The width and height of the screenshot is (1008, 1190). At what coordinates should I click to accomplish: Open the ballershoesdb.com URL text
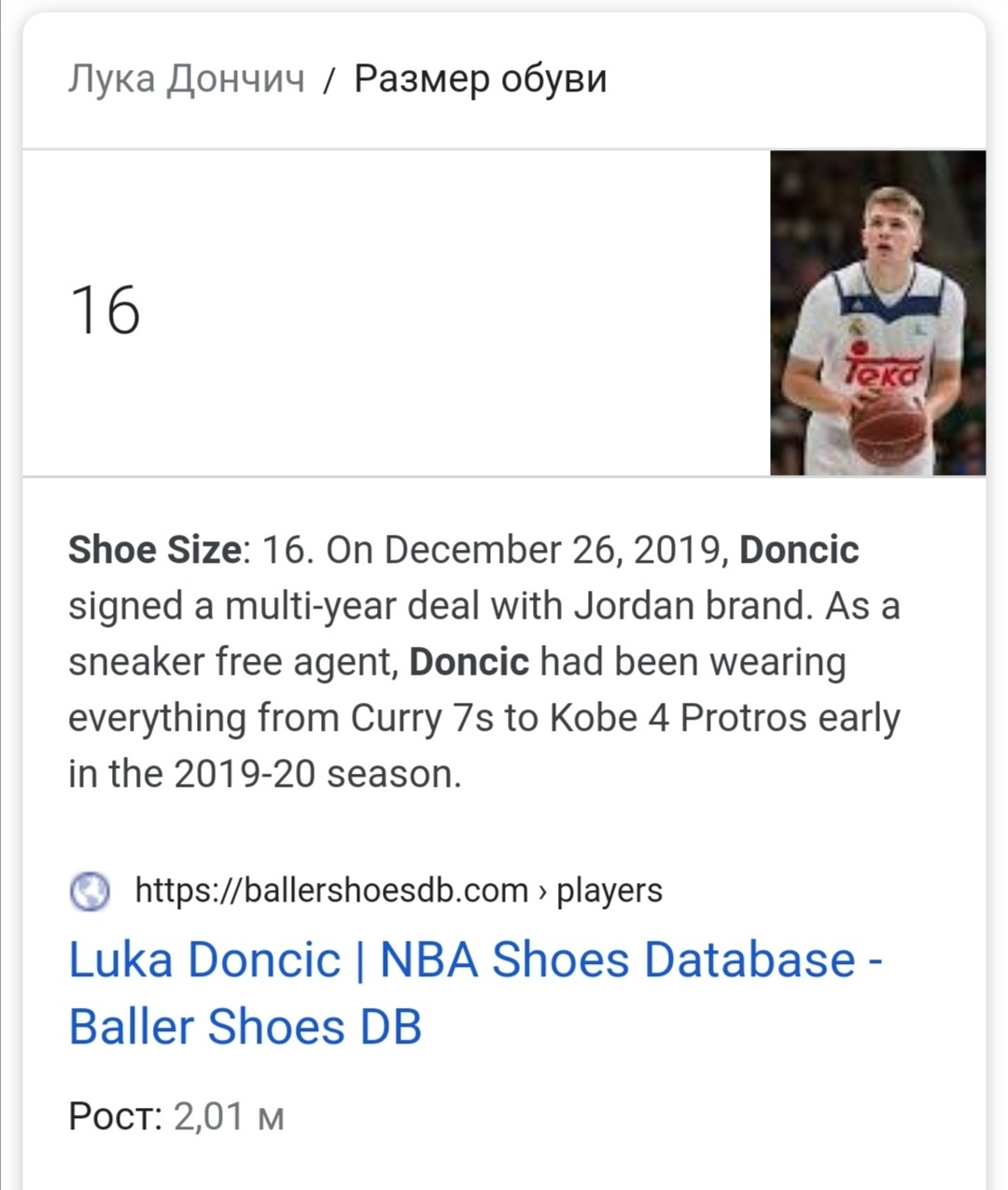[332, 890]
